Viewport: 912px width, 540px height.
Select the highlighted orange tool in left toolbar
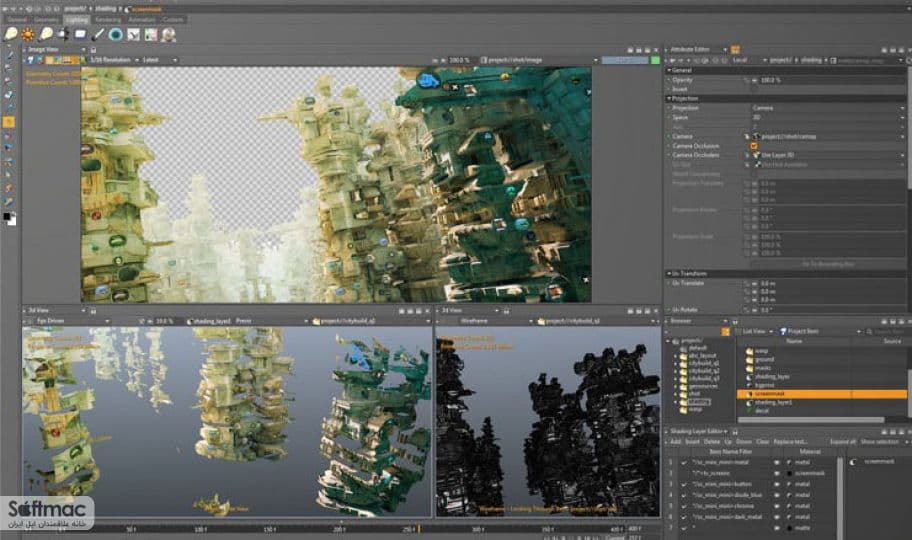point(9,122)
